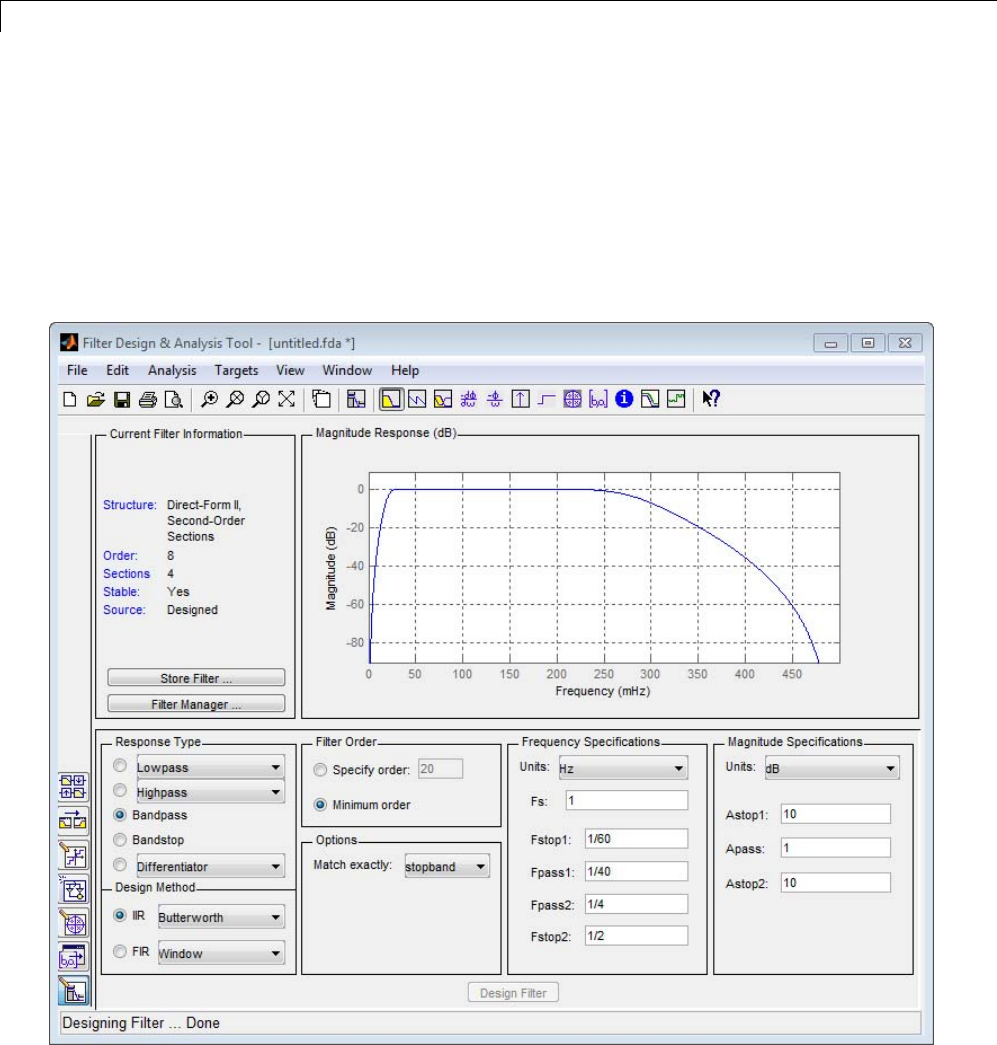This screenshot has height=1045, width=997.
Task: Open the Window menu
Action: (347, 370)
